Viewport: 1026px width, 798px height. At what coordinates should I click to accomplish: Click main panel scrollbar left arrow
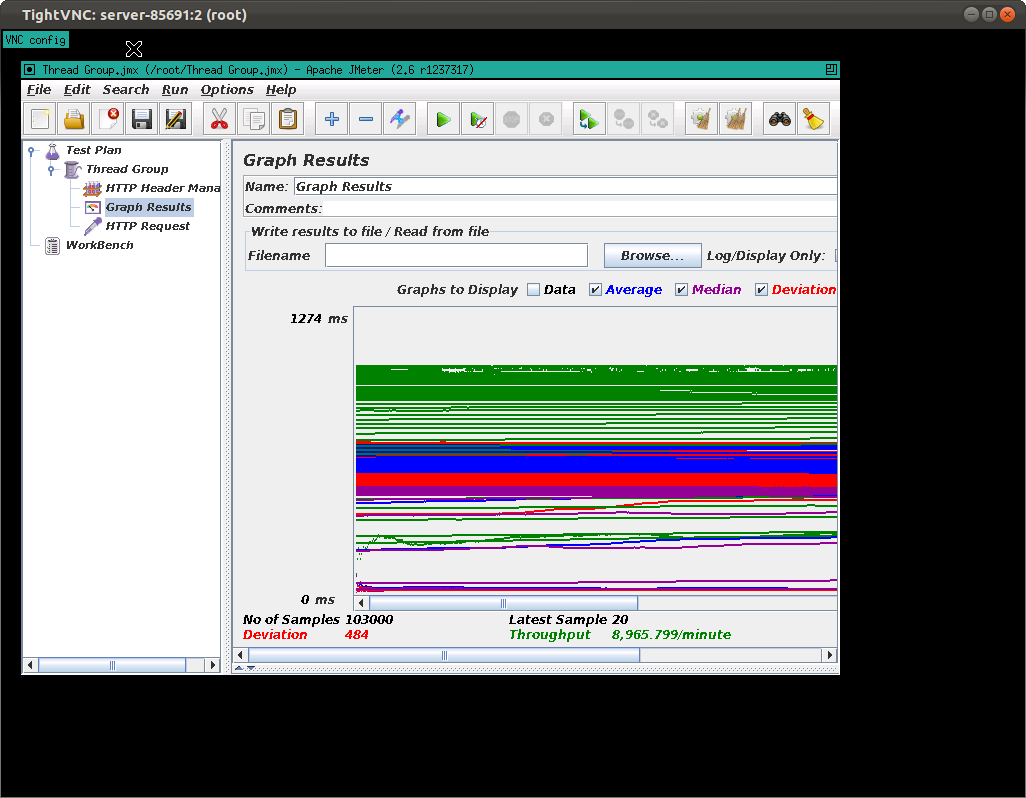[x=240, y=655]
